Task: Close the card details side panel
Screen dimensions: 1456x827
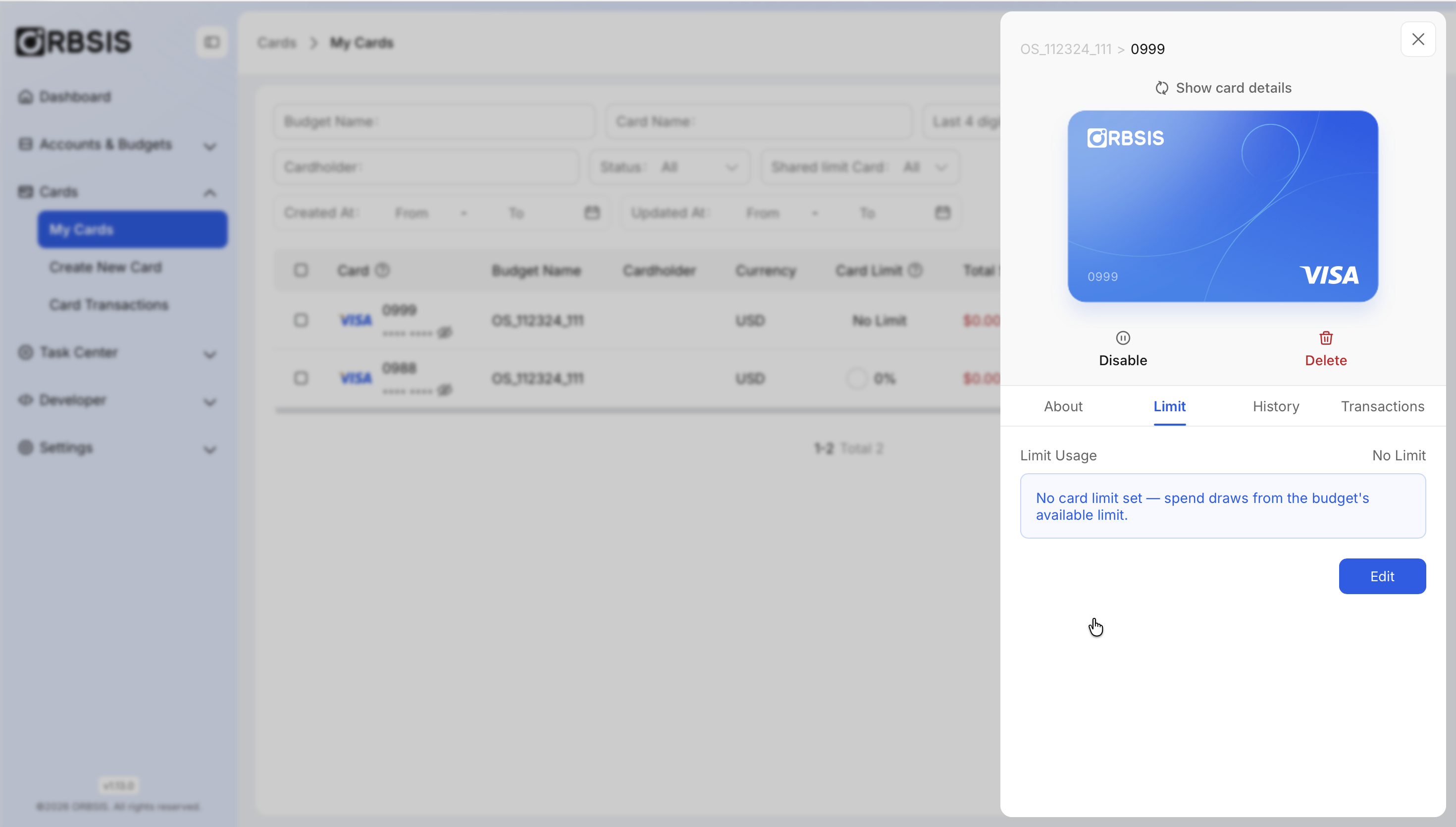Action: [x=1417, y=39]
